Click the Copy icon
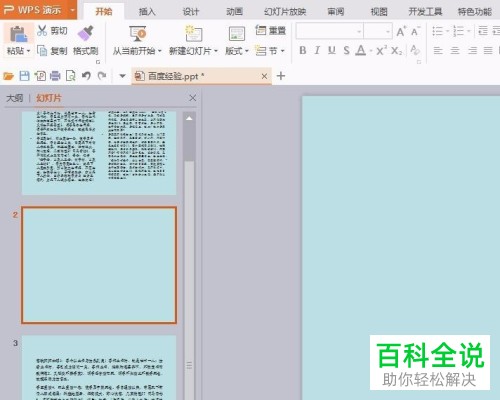This screenshot has height=400, width=500. point(42,51)
